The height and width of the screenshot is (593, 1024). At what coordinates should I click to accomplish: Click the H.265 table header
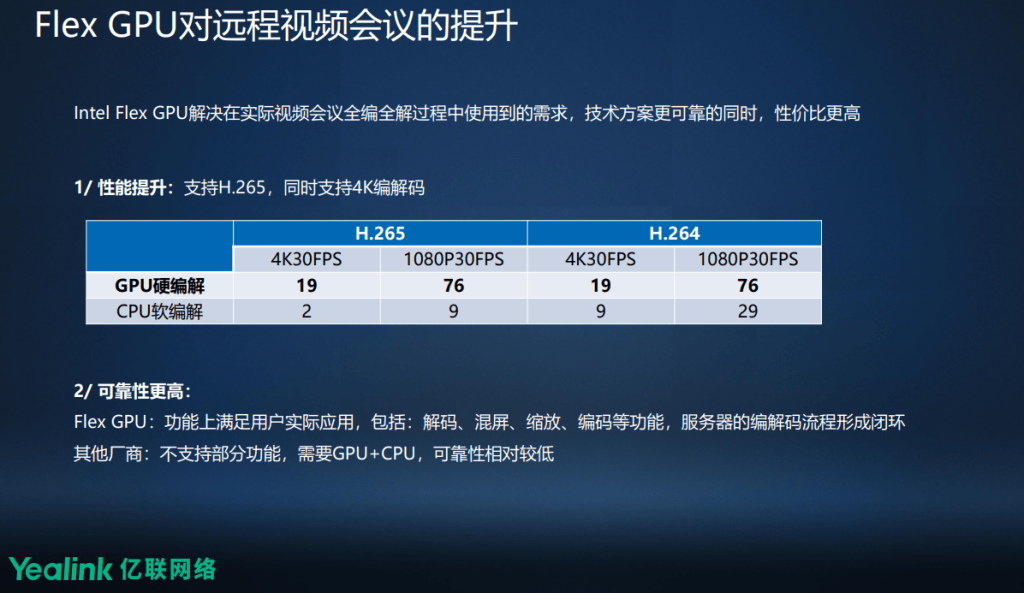point(380,232)
